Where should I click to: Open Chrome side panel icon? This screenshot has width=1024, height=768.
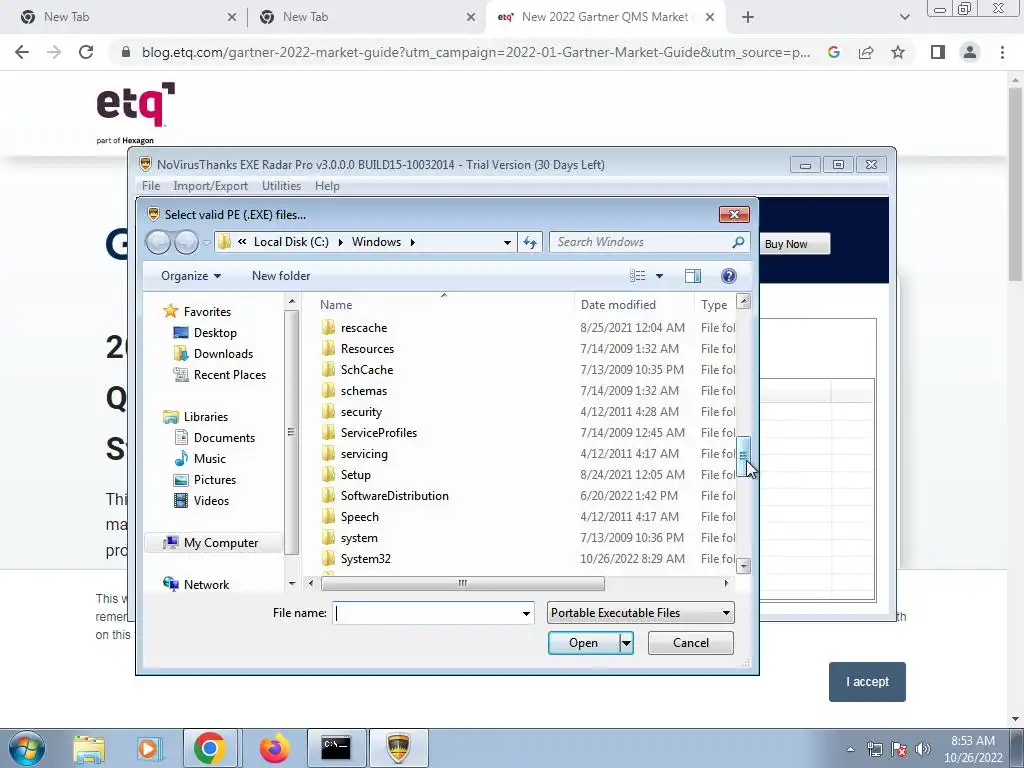[x=938, y=52]
